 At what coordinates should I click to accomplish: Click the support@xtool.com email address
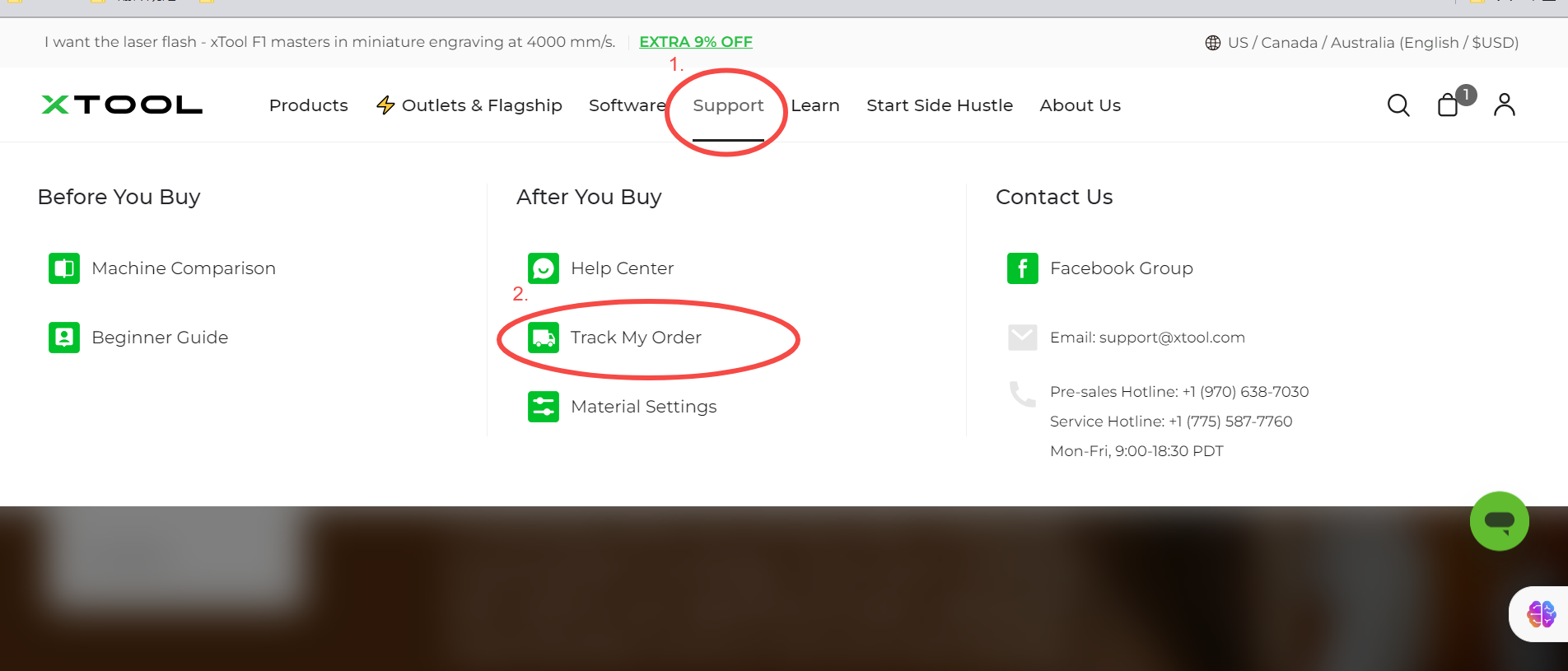[x=1171, y=338]
